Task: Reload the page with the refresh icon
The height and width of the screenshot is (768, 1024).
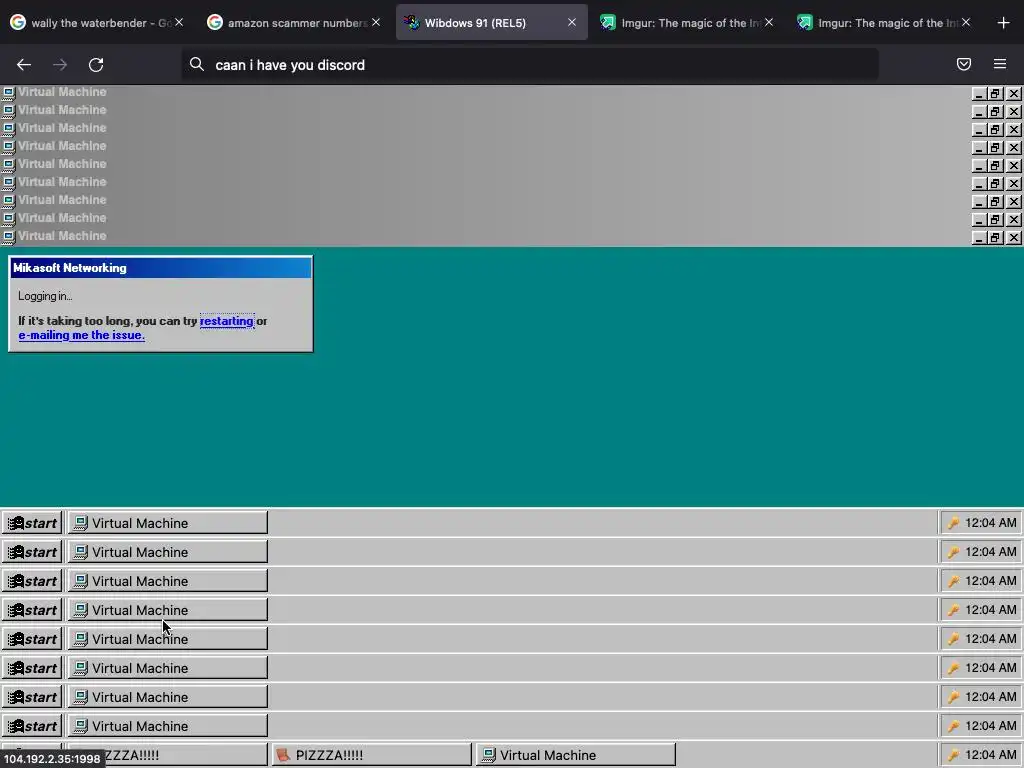Action: 96,65
